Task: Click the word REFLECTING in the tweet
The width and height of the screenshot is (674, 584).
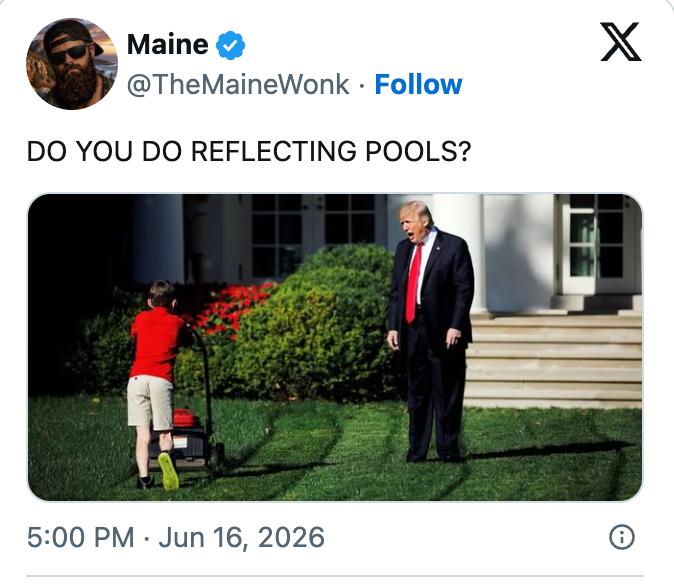Action: [273, 151]
